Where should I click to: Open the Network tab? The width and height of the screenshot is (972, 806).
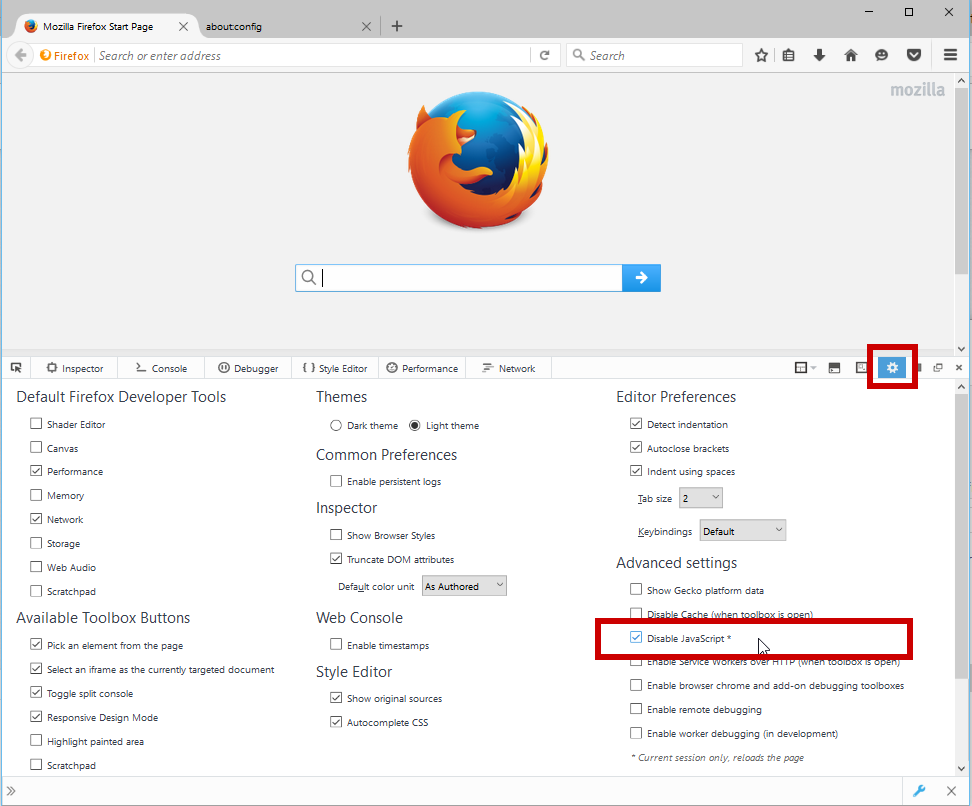(x=508, y=368)
